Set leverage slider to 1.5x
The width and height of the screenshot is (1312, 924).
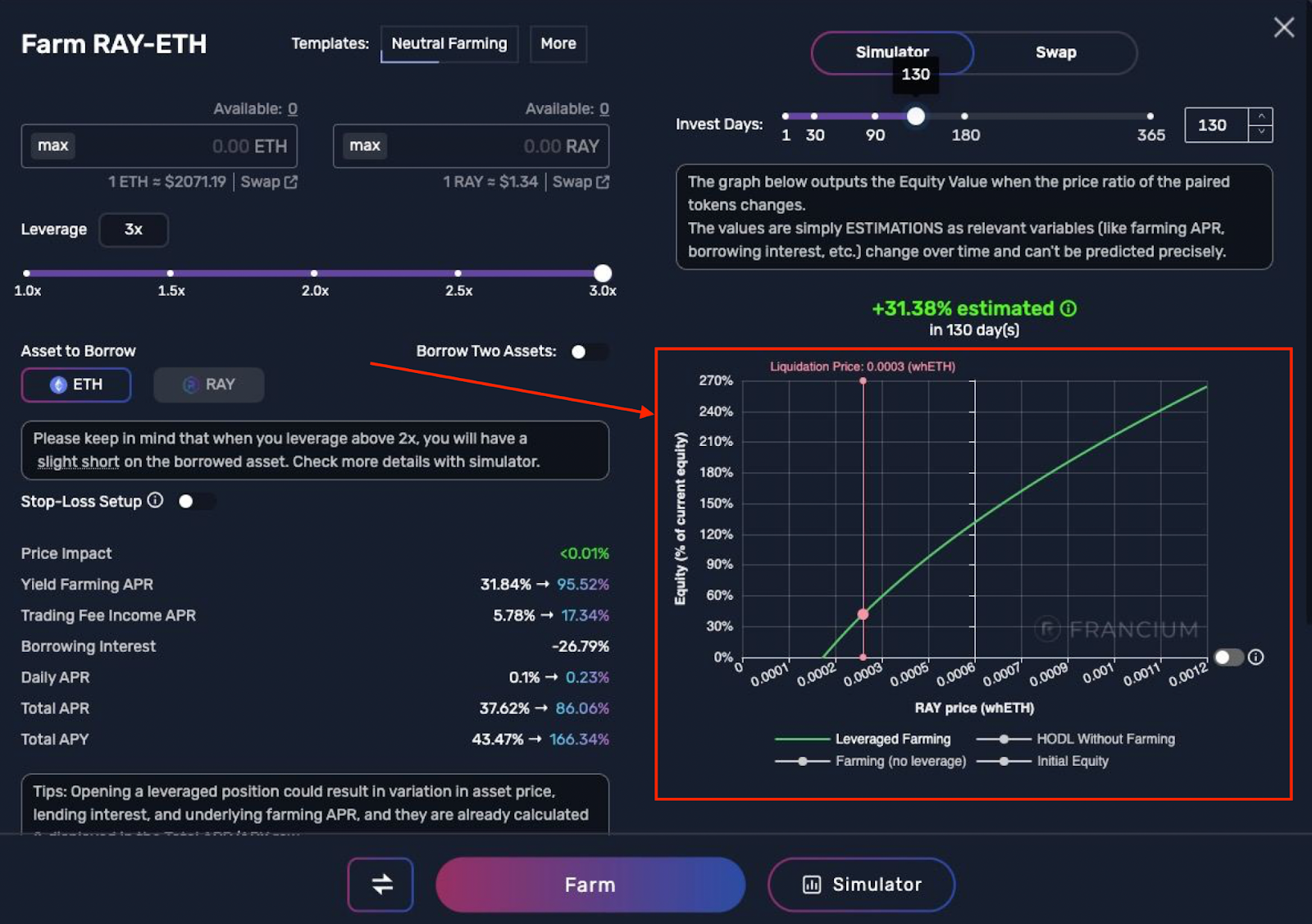(x=171, y=273)
